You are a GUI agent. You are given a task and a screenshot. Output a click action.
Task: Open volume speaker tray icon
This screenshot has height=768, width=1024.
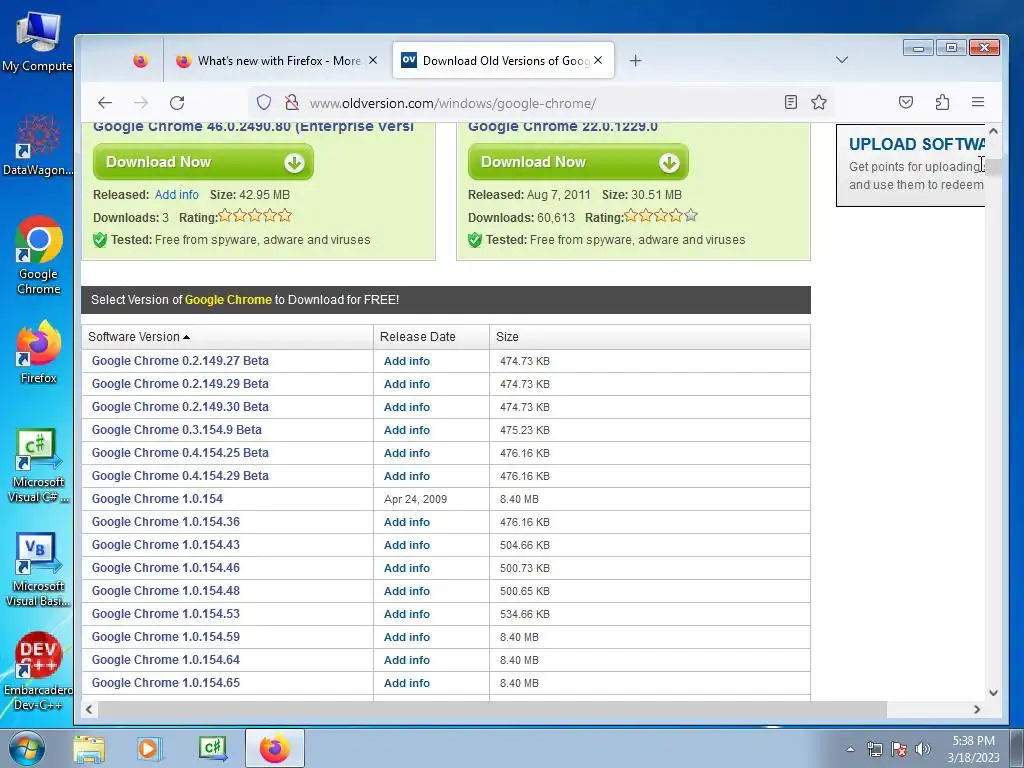point(923,749)
